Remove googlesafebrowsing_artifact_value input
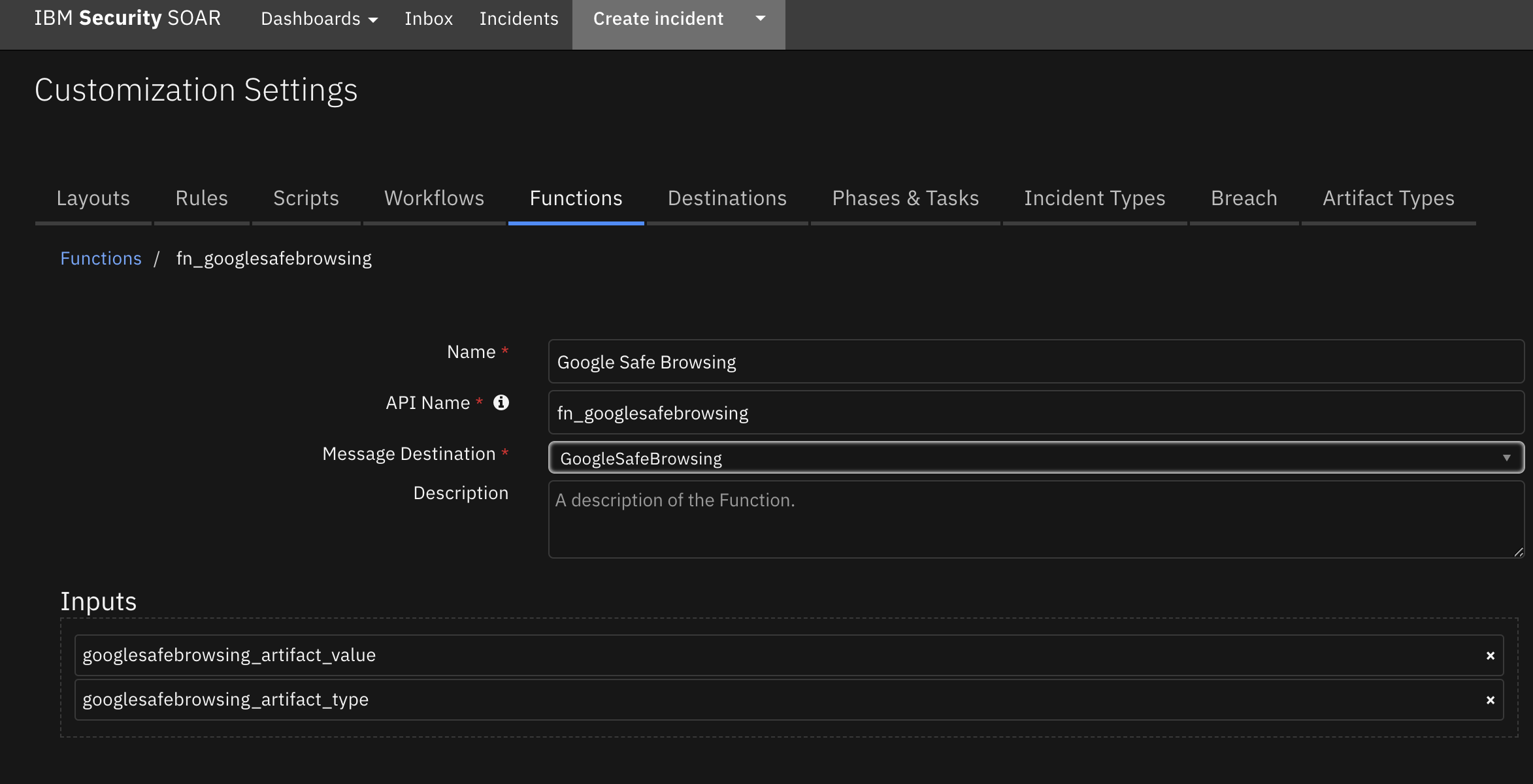Image resolution: width=1533 pixels, height=784 pixels. (x=1491, y=655)
